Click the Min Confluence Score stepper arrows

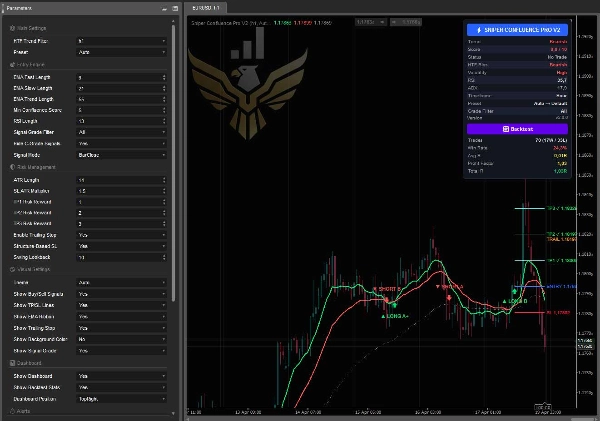[164, 110]
